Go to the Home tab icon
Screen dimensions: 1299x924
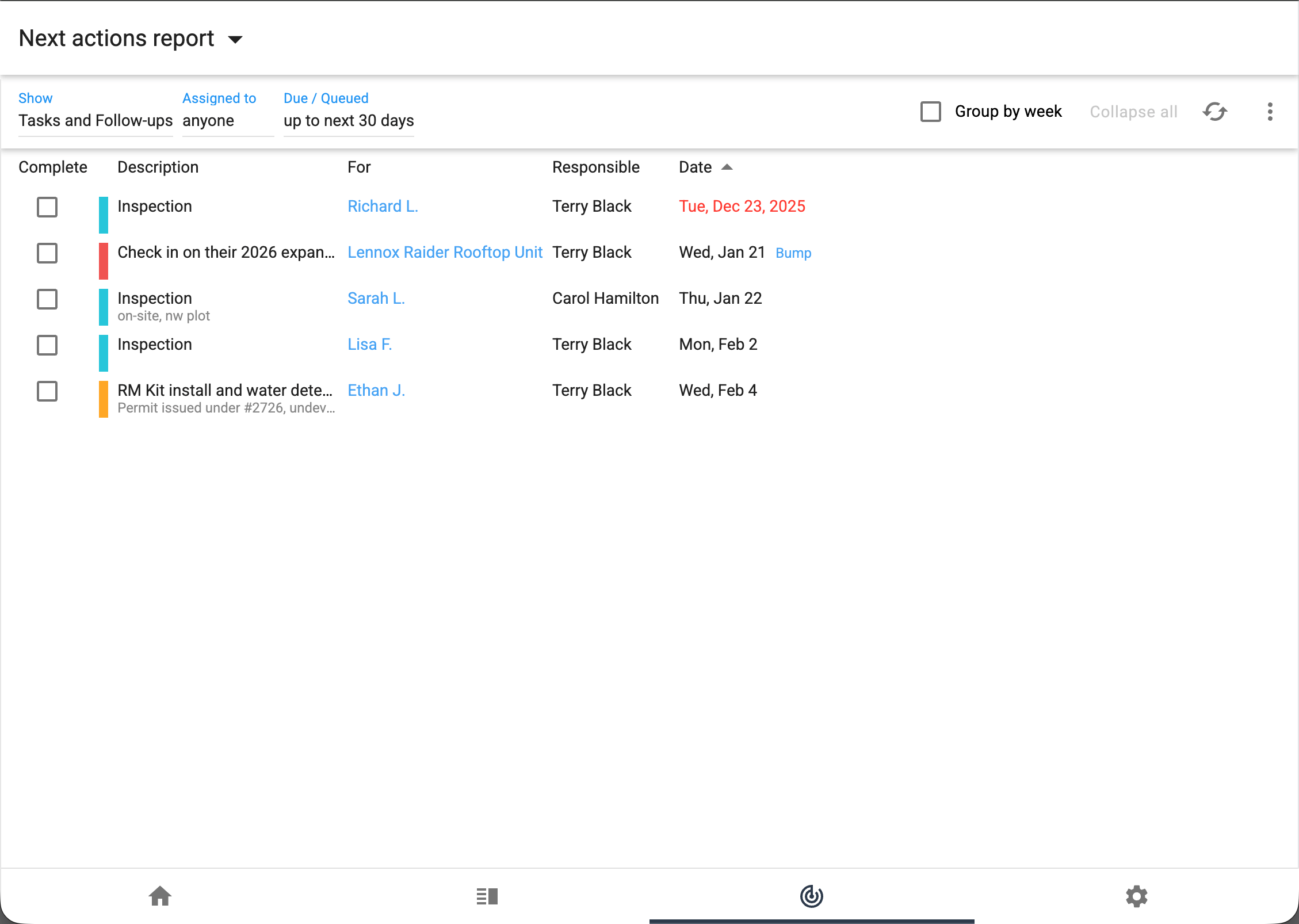[160, 896]
